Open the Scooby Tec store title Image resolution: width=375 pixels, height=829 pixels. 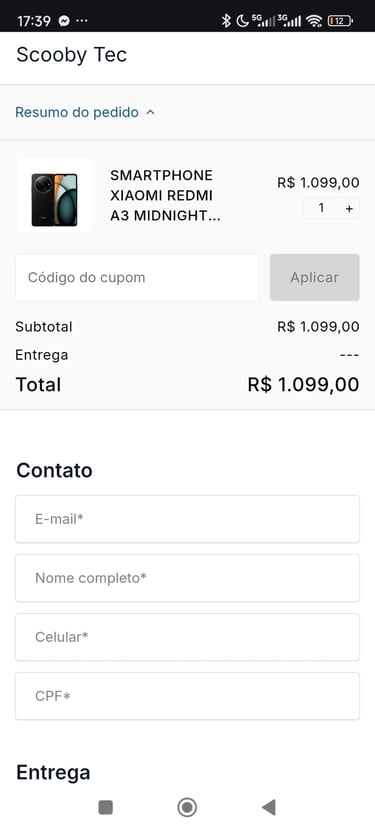tap(71, 55)
